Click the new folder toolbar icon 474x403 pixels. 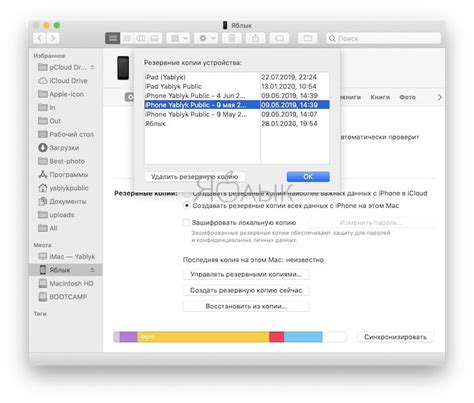[307, 38]
